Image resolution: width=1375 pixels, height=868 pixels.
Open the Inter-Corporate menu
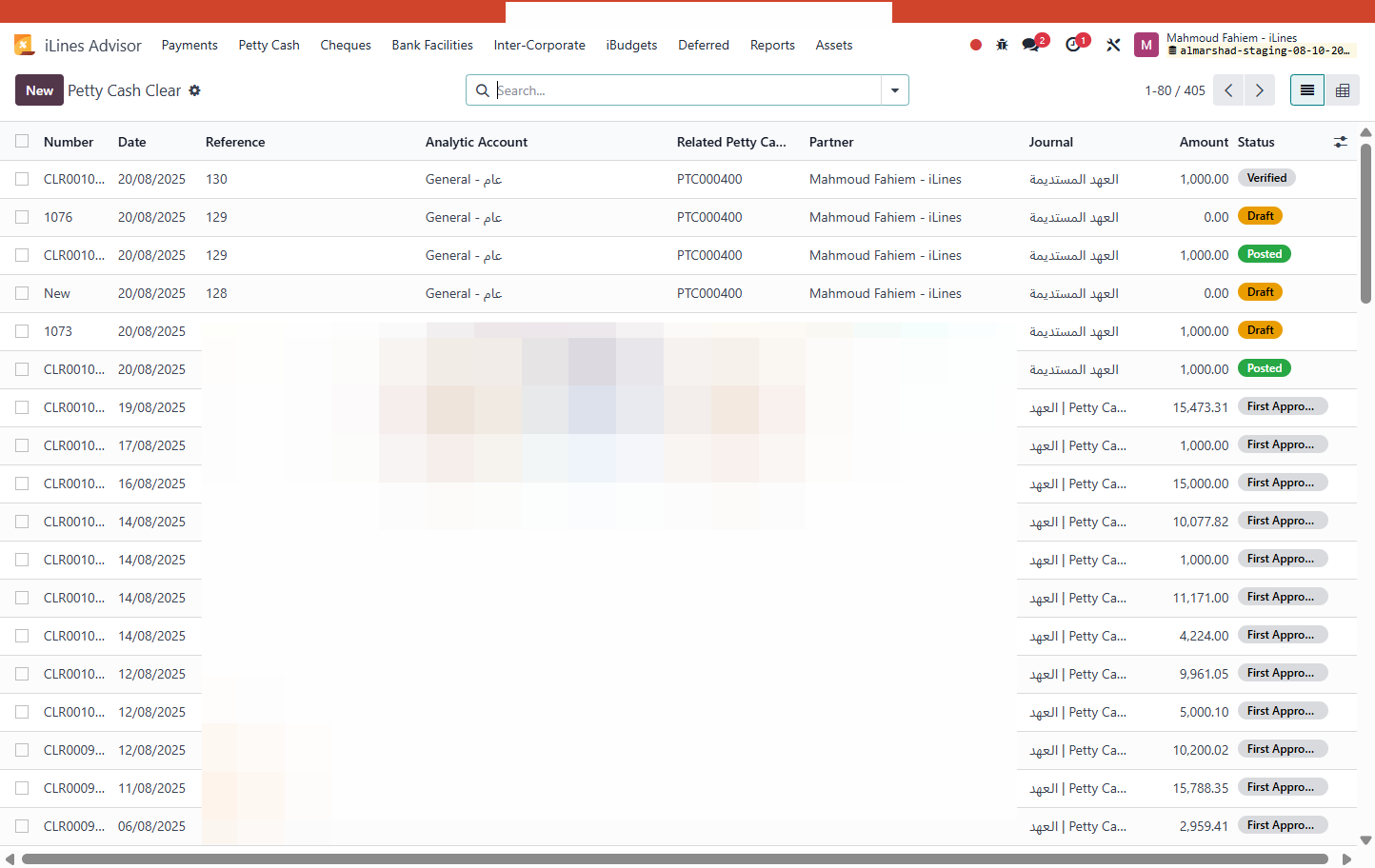[540, 45]
